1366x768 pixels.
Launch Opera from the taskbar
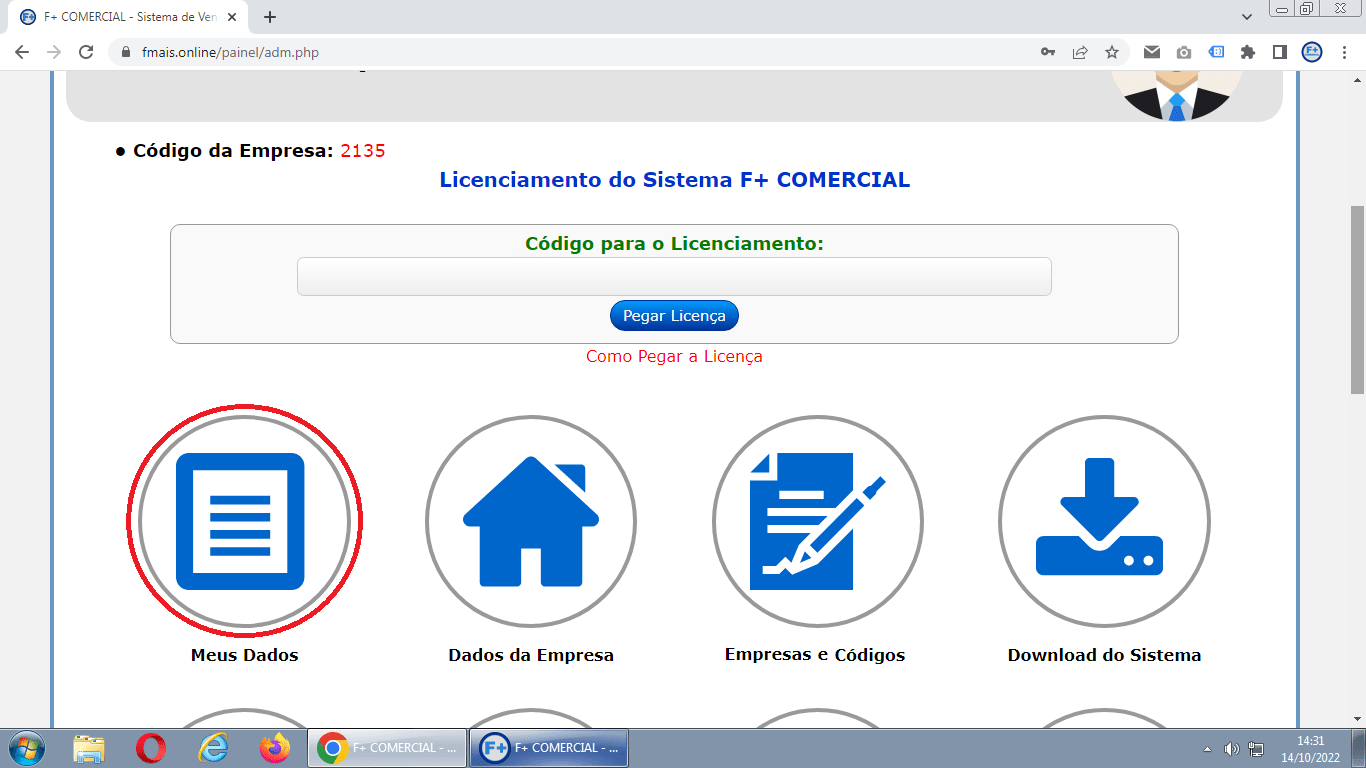pos(151,748)
